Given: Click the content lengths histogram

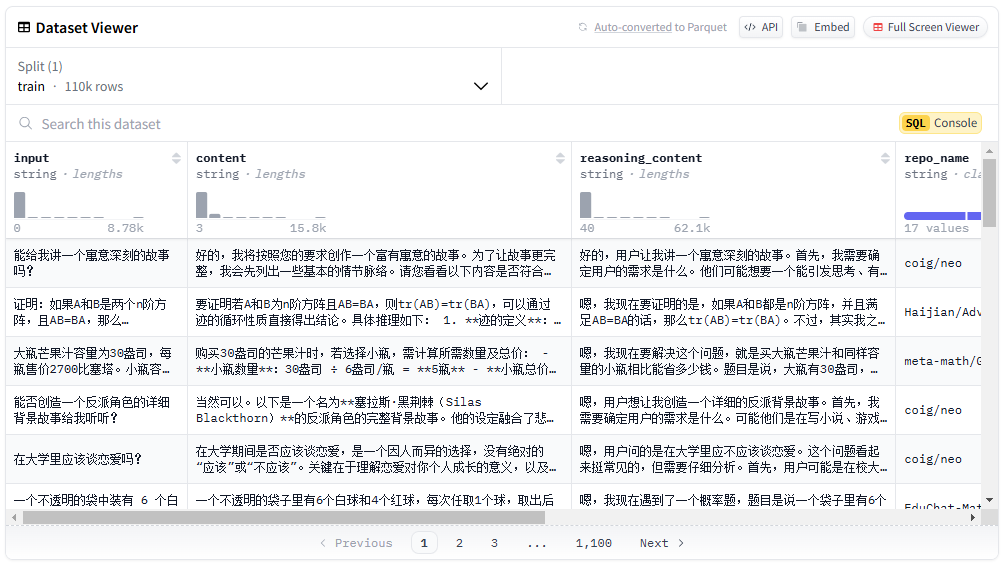Looking at the screenshot, I should (x=261, y=205).
